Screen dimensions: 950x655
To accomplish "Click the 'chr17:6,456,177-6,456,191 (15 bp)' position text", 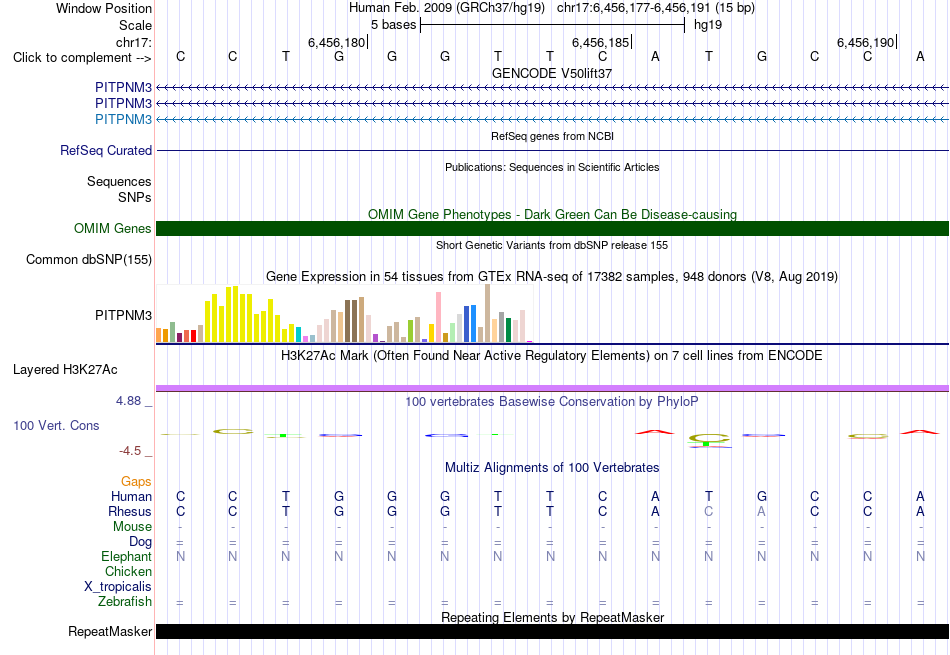I will (656, 8).
